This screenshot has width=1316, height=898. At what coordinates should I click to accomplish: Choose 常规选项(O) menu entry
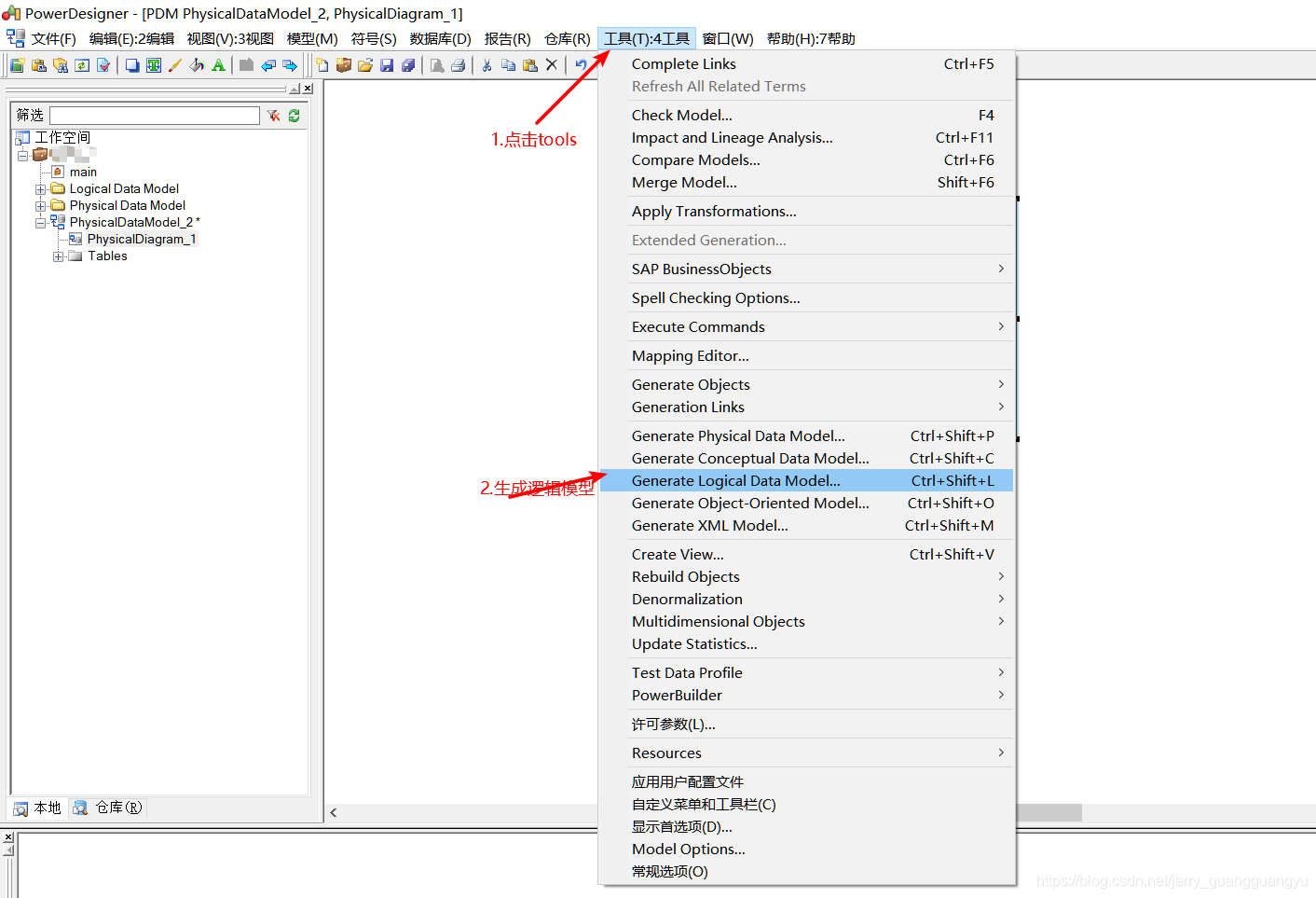[806, 871]
